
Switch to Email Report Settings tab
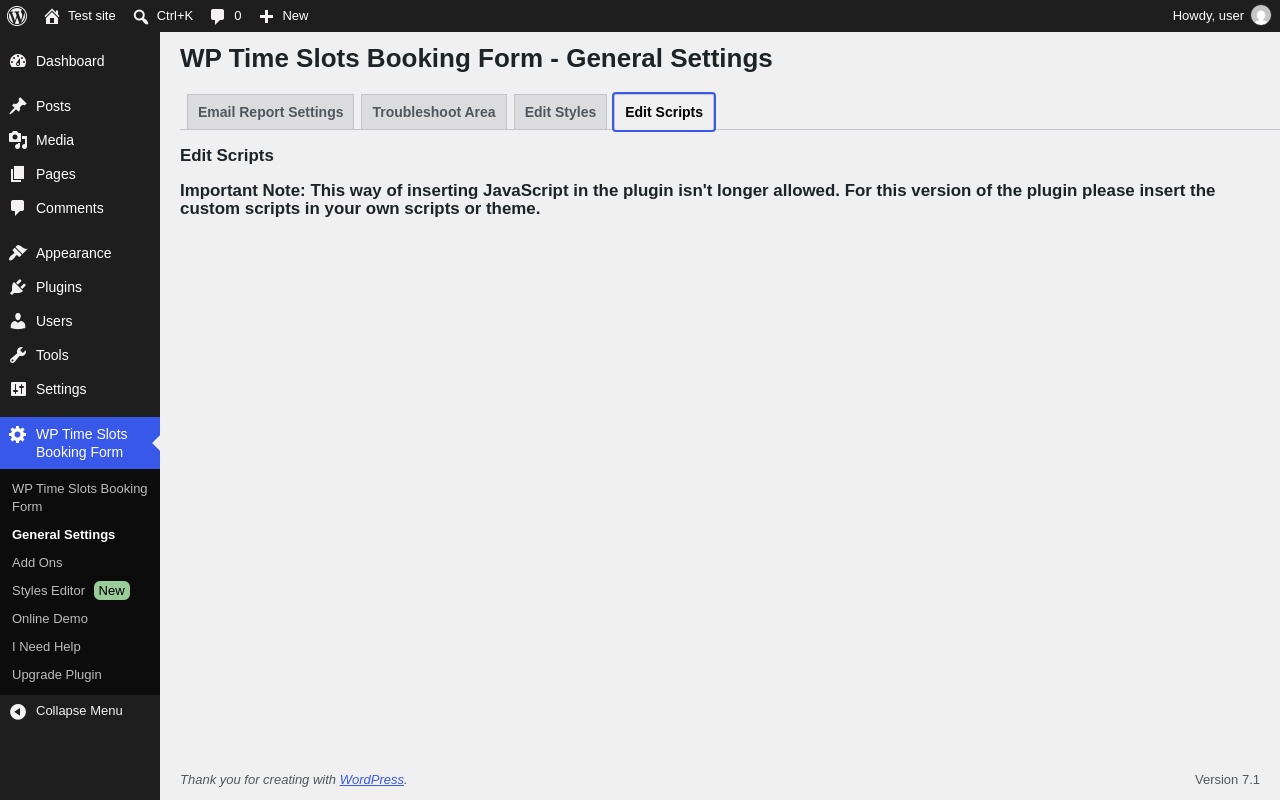click(x=270, y=112)
